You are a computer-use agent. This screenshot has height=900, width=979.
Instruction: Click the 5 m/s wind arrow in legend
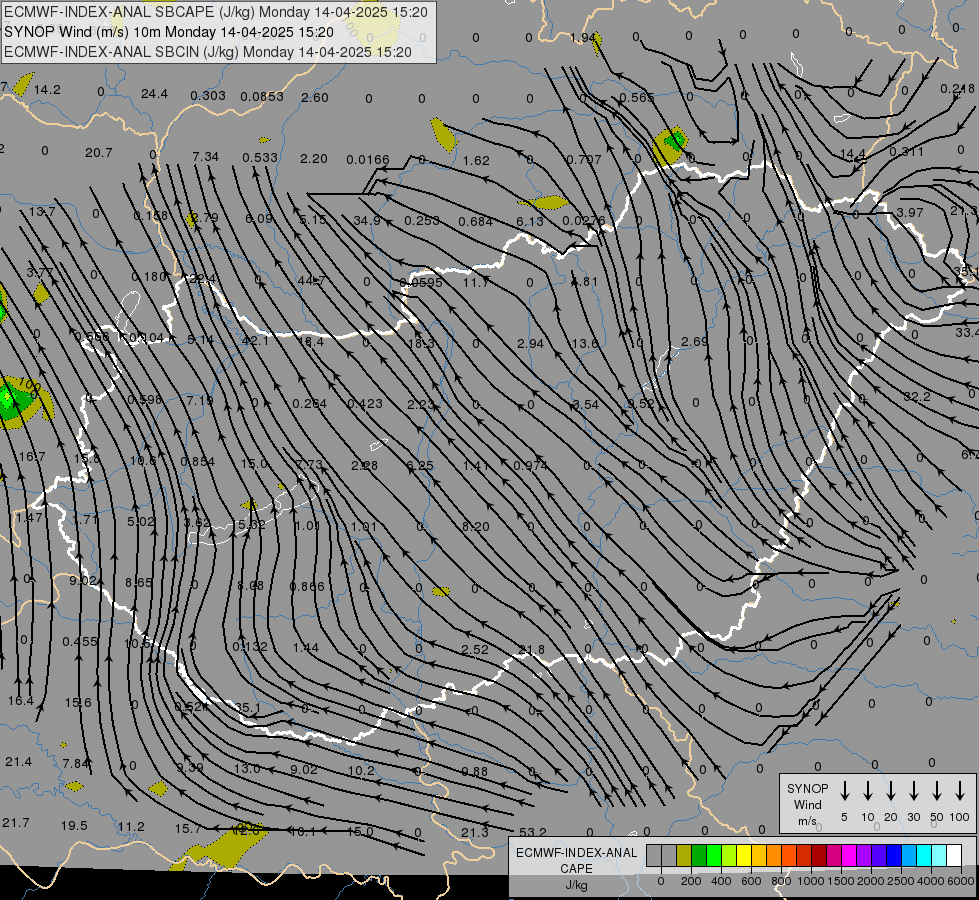click(844, 791)
